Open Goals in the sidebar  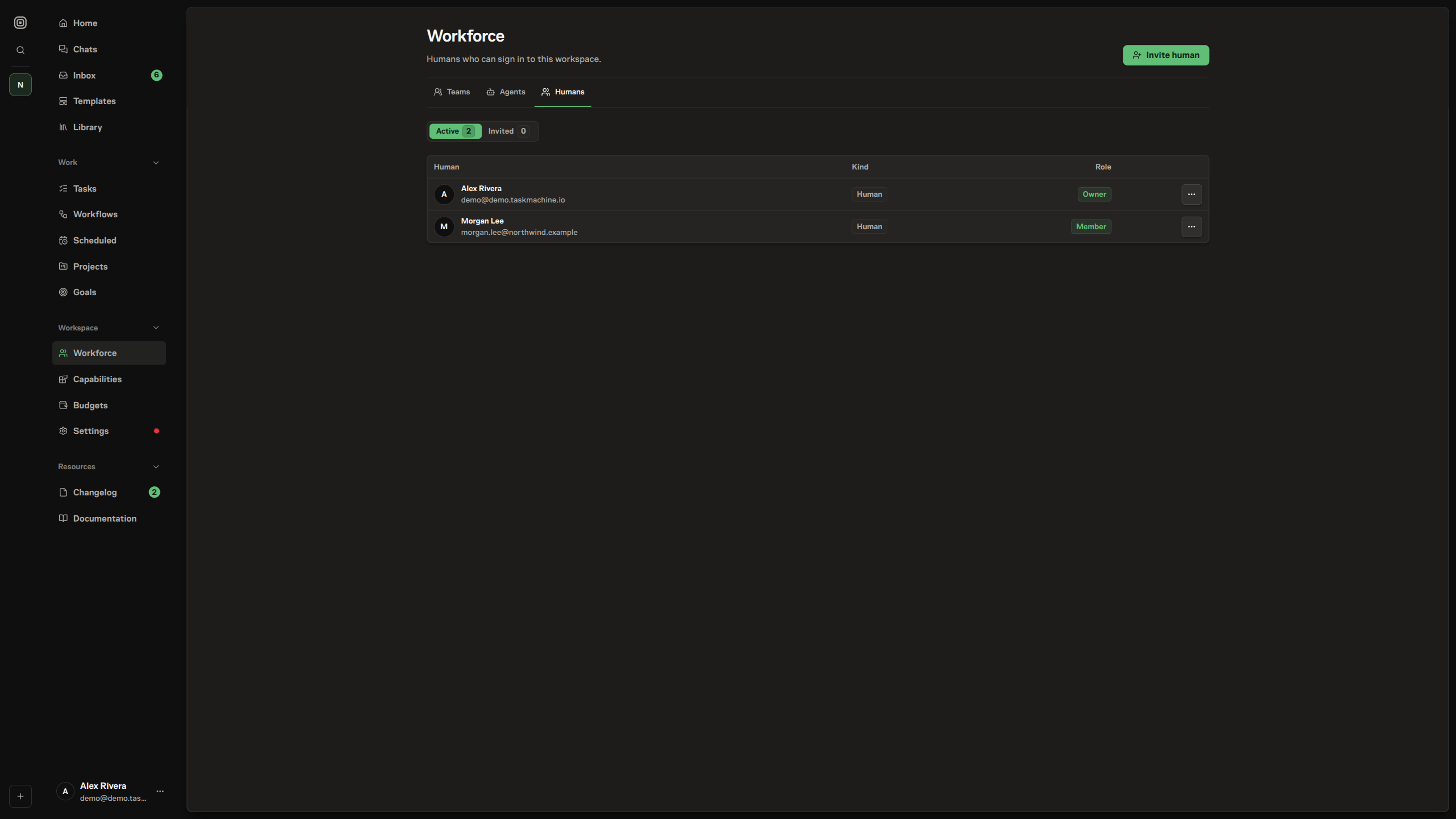tap(109, 292)
